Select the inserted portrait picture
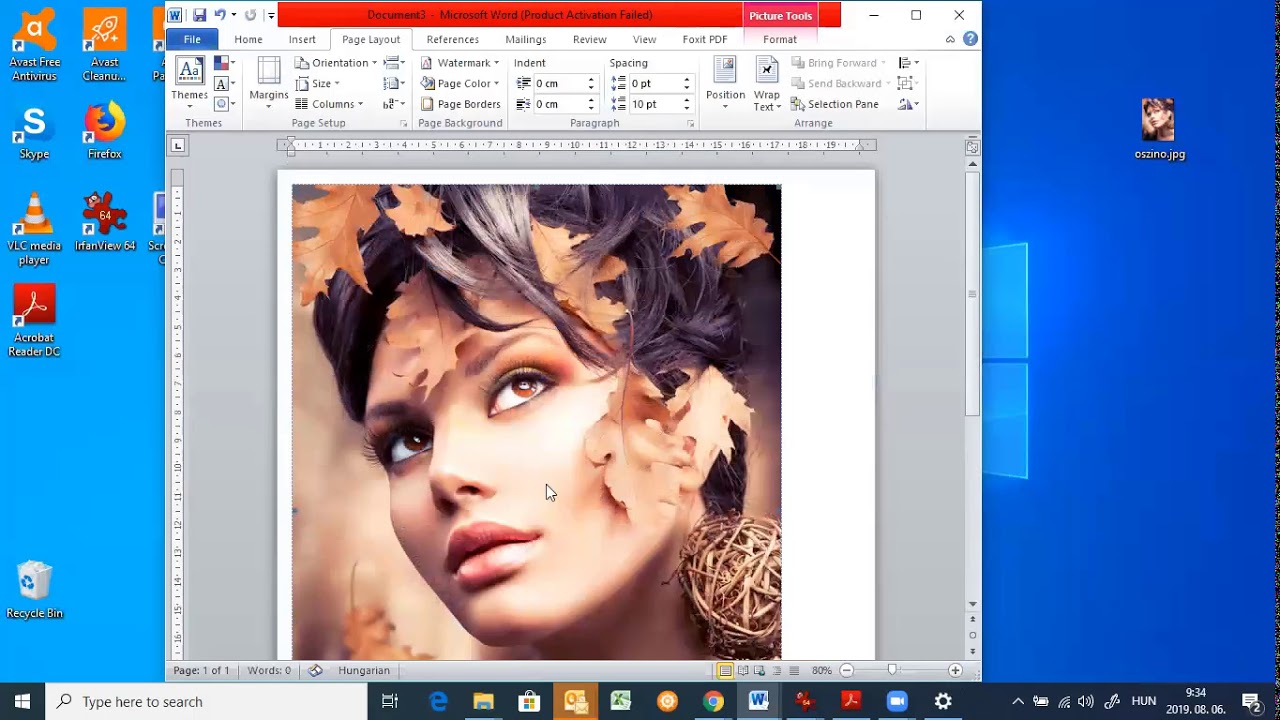The width and height of the screenshot is (1280, 720). 536,421
